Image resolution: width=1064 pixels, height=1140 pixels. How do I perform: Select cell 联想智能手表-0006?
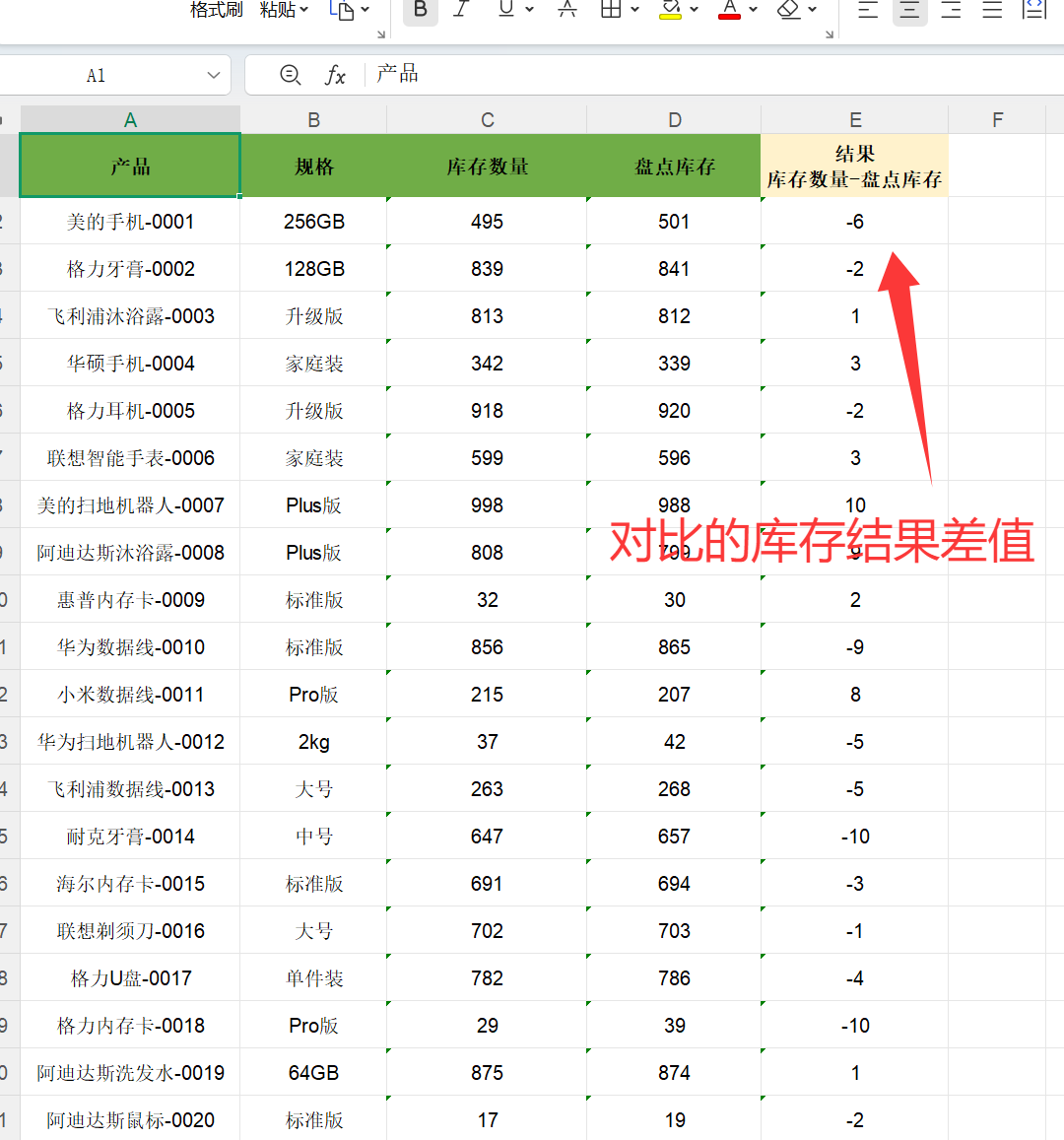(x=130, y=457)
